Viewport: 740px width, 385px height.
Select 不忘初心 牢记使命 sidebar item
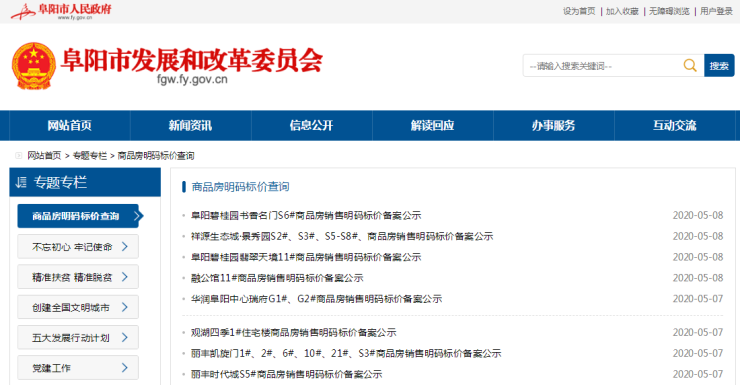click(x=78, y=246)
